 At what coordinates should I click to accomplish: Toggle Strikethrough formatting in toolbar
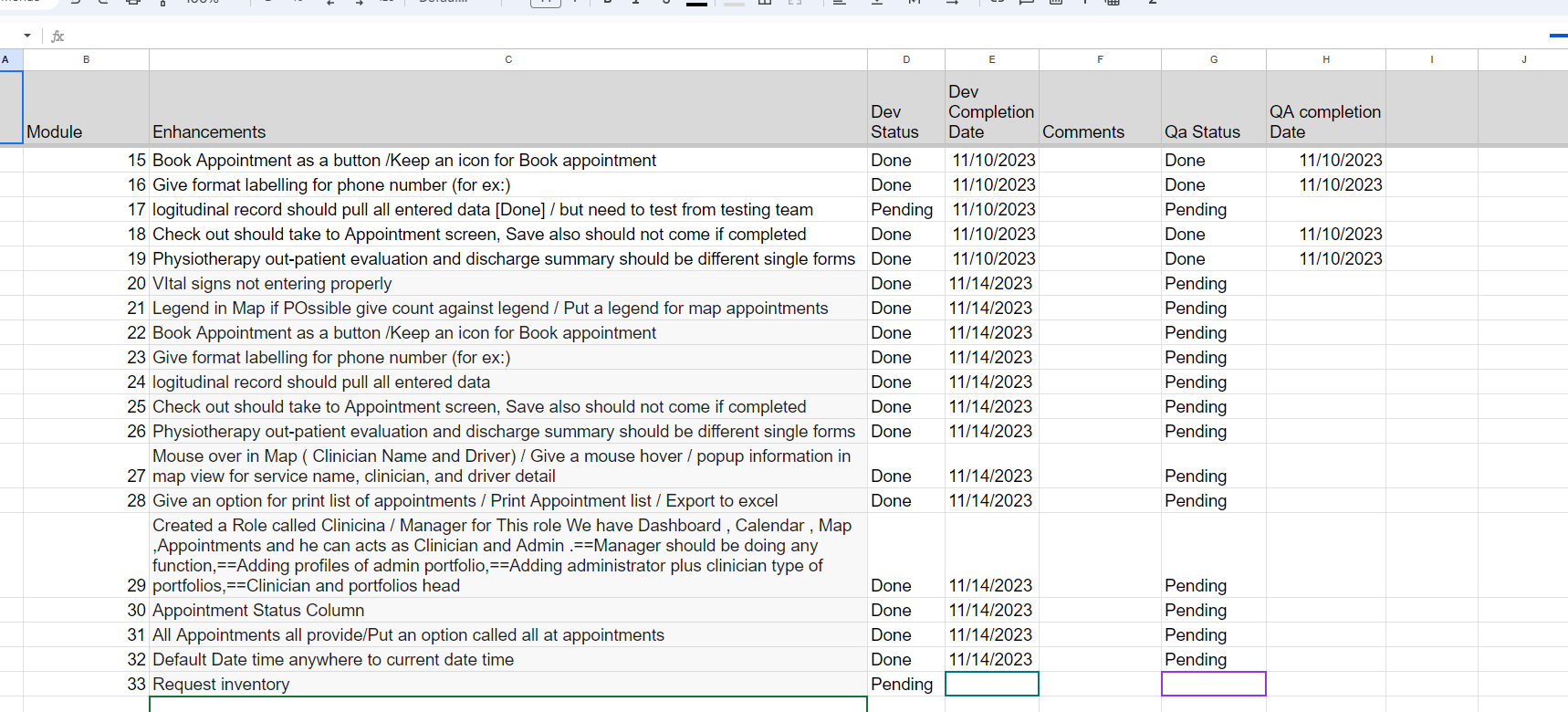(x=666, y=3)
